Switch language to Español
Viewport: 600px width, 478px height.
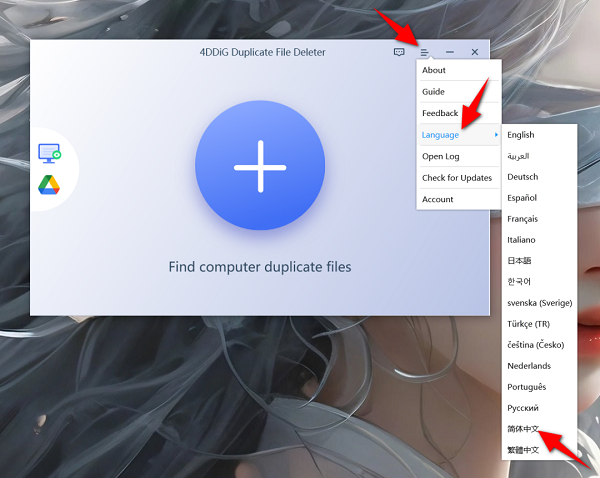[539, 198]
